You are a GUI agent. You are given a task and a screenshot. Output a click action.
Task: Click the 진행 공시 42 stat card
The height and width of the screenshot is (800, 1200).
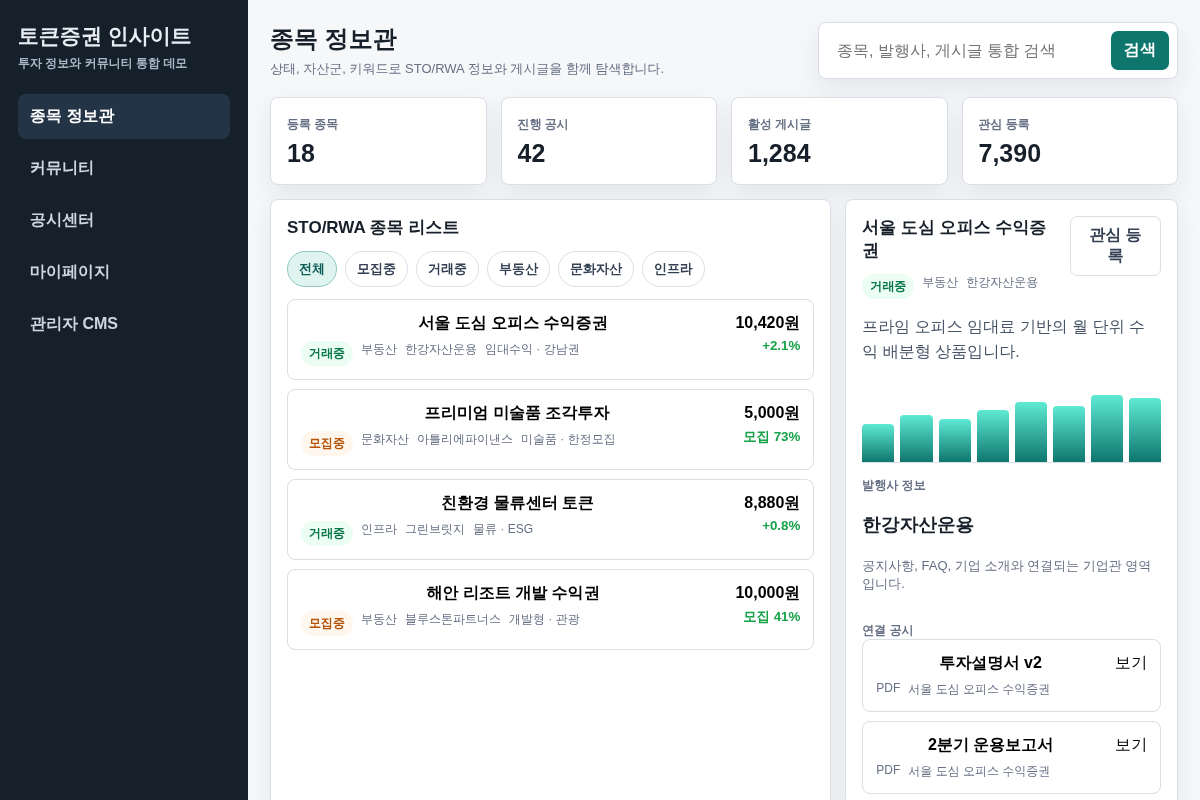tap(609, 141)
